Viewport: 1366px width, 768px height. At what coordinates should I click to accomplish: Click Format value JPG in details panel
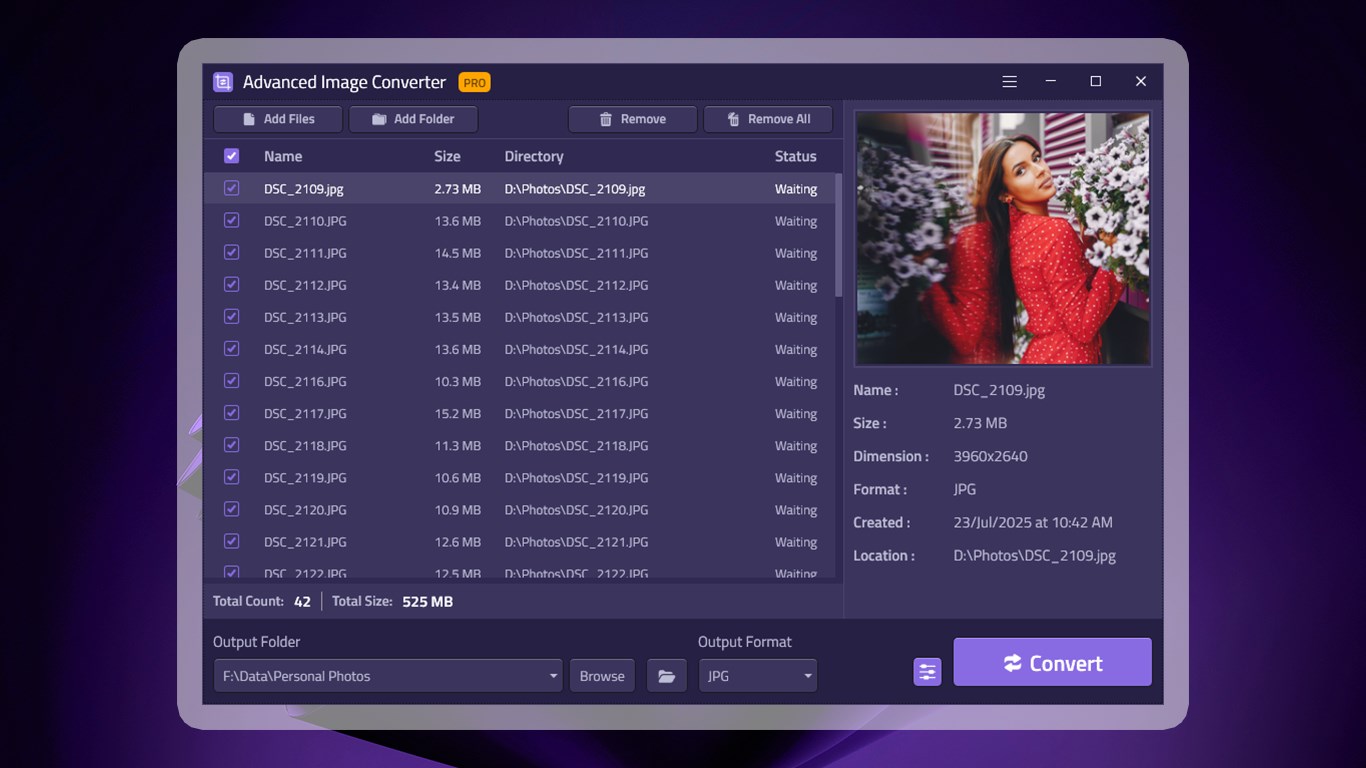pos(965,489)
